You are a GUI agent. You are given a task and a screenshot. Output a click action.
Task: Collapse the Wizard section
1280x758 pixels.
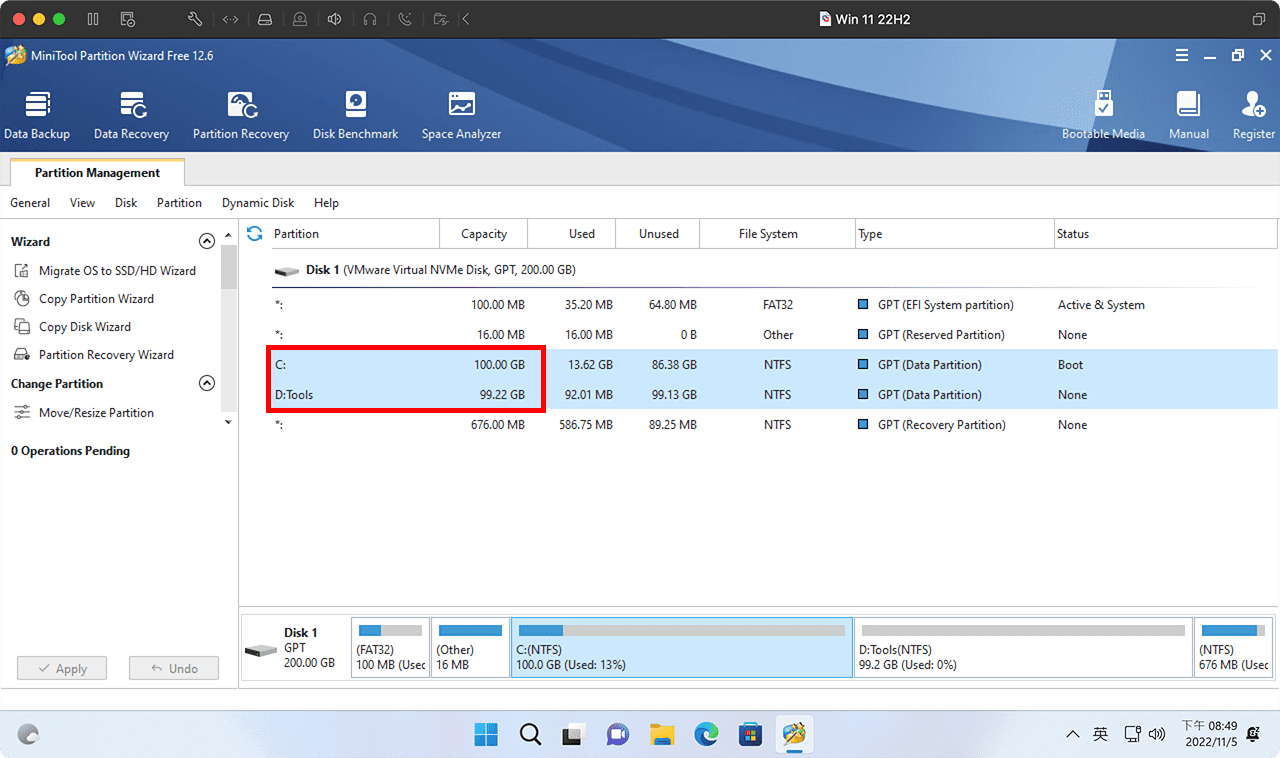tap(207, 240)
